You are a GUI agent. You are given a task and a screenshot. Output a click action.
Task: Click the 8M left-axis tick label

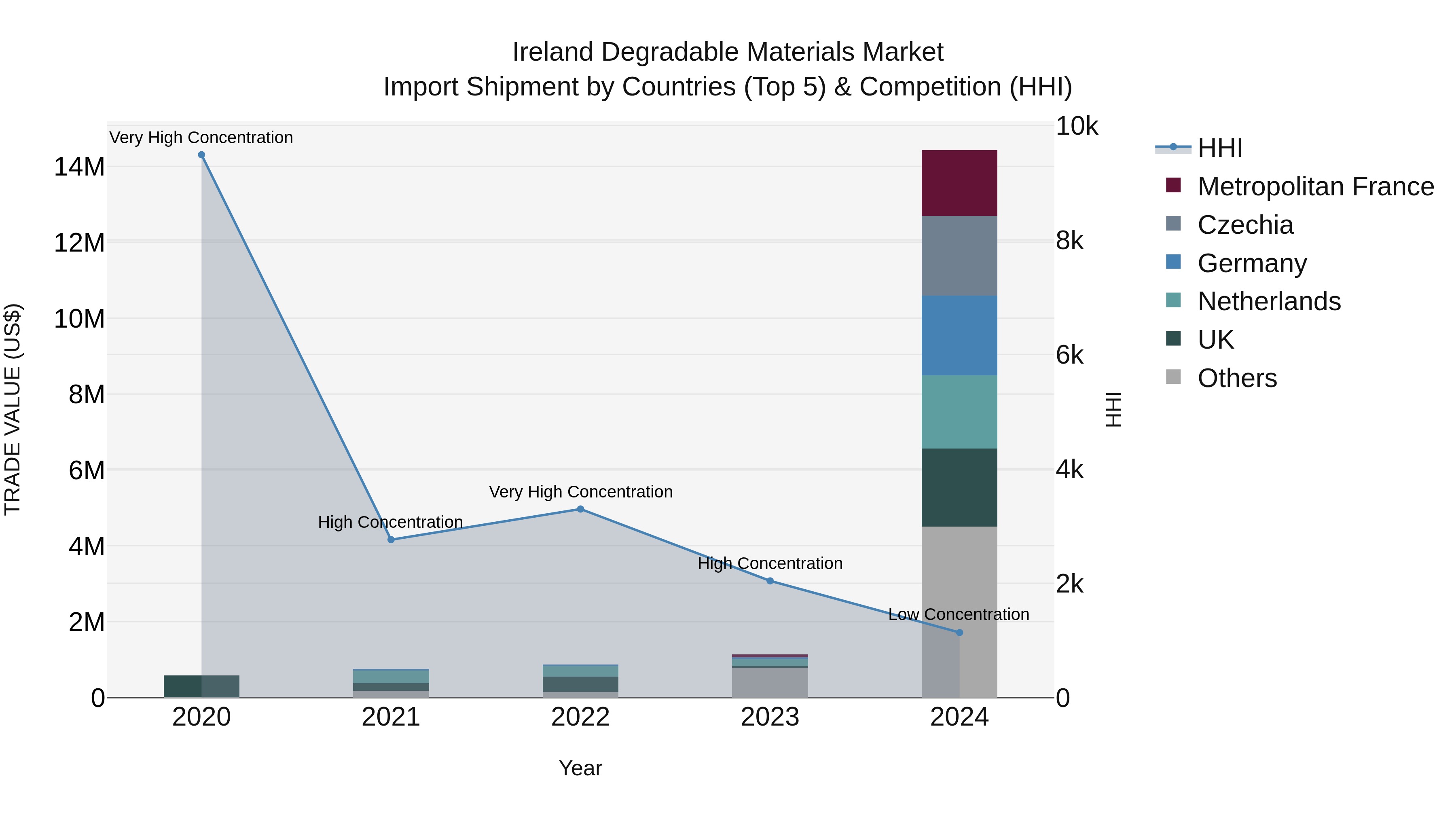coord(87,394)
